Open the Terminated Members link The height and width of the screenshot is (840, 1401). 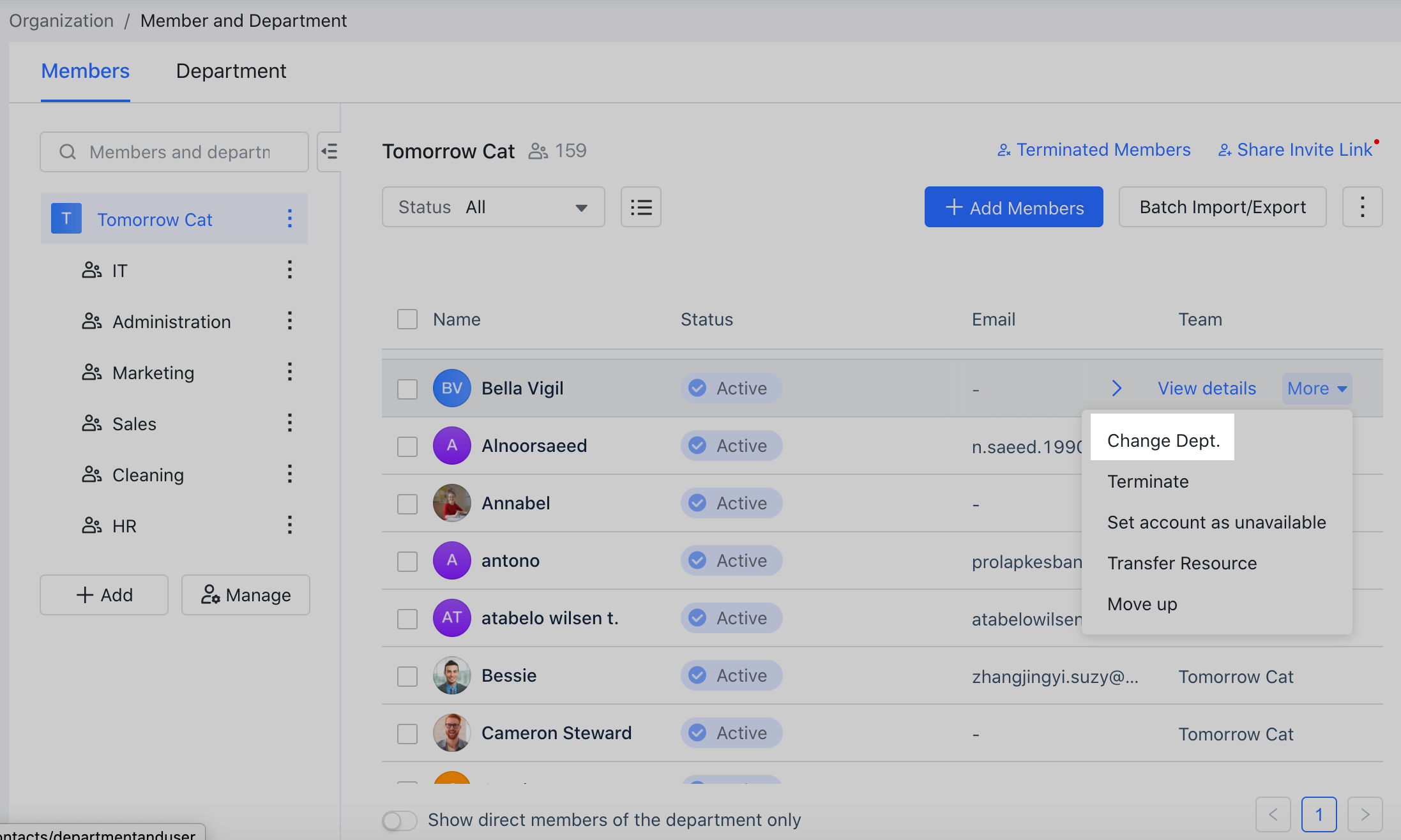pos(1093,149)
